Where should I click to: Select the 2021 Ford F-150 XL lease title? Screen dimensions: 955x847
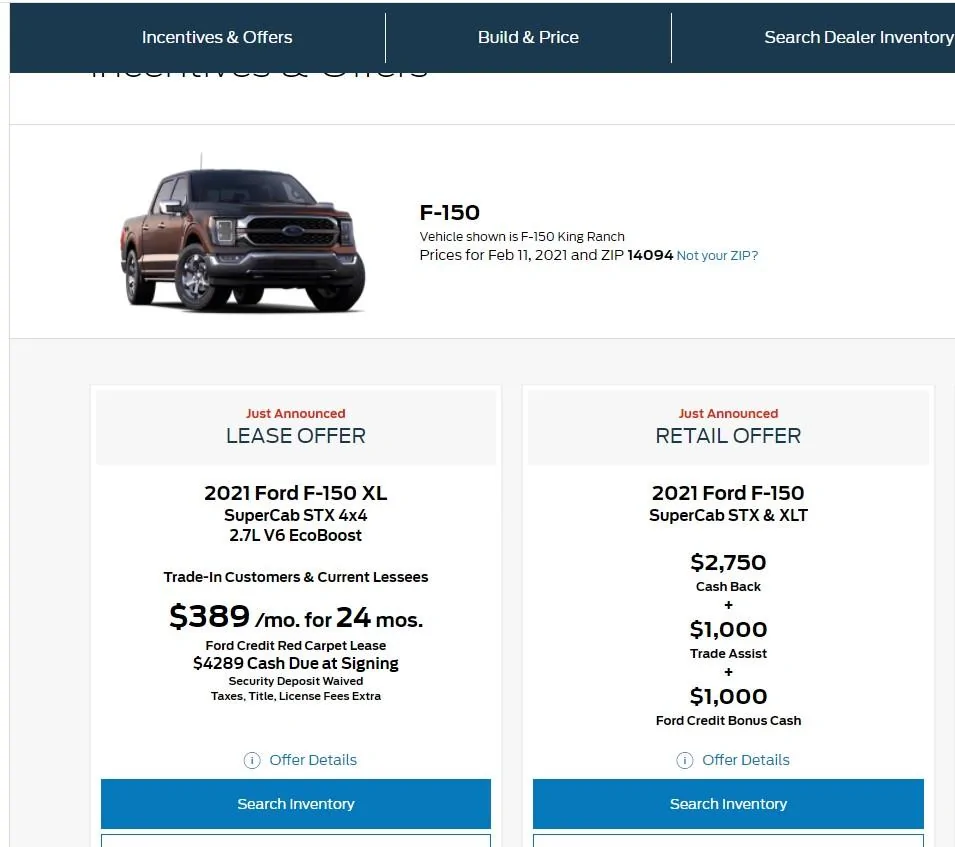tap(295, 493)
